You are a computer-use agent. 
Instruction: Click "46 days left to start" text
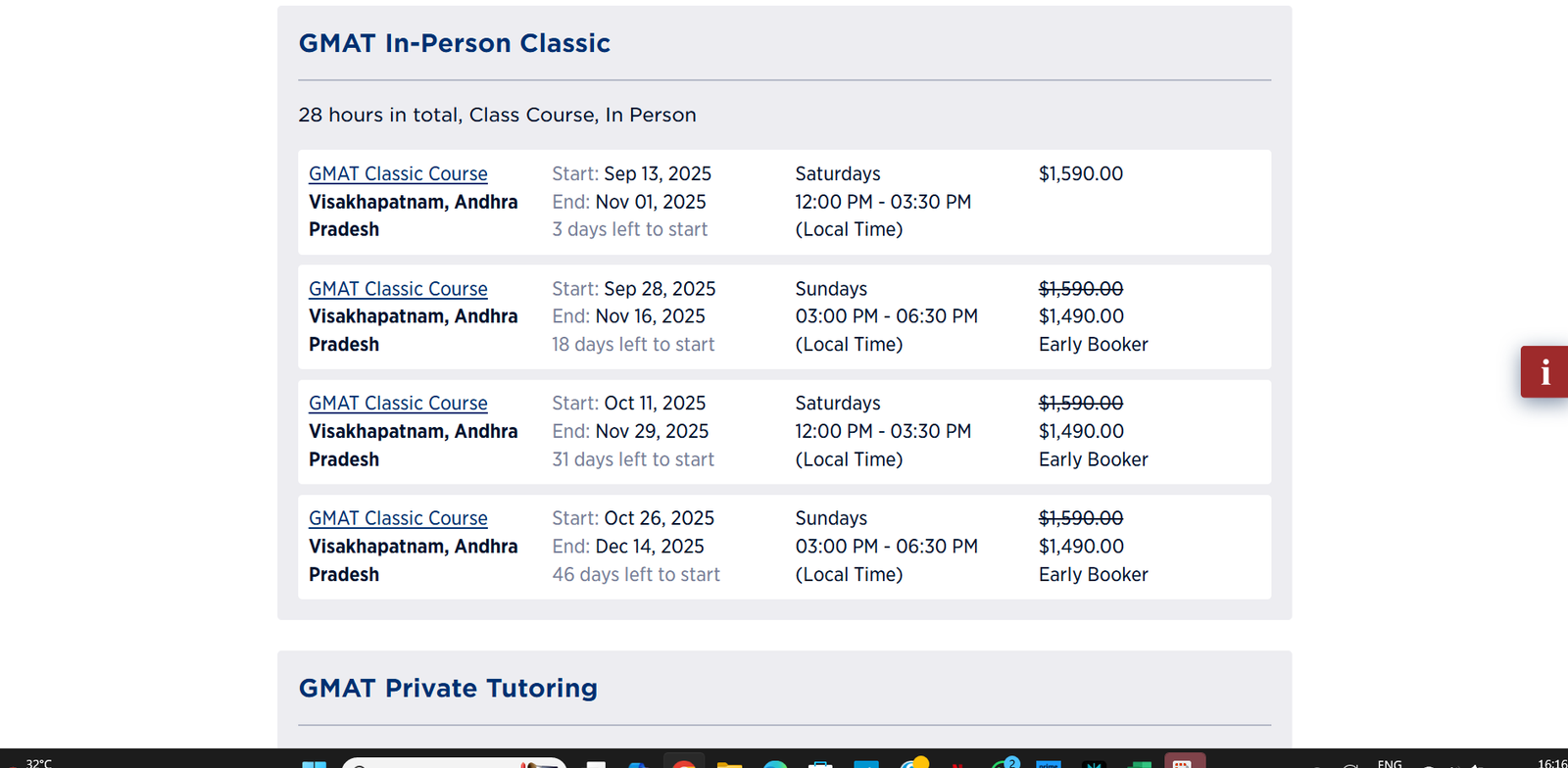(636, 575)
